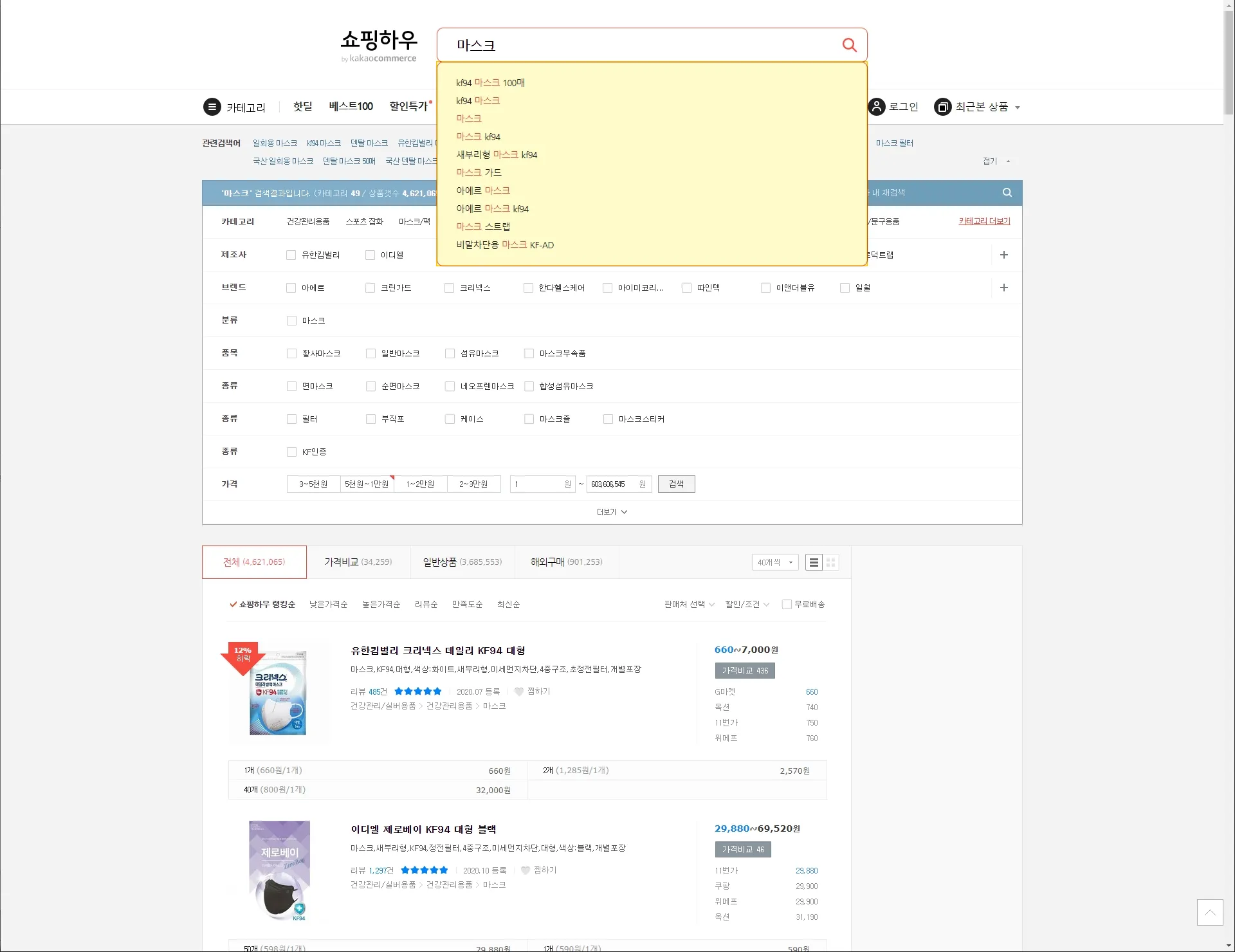Click the 로그인 user profile icon

[877, 107]
